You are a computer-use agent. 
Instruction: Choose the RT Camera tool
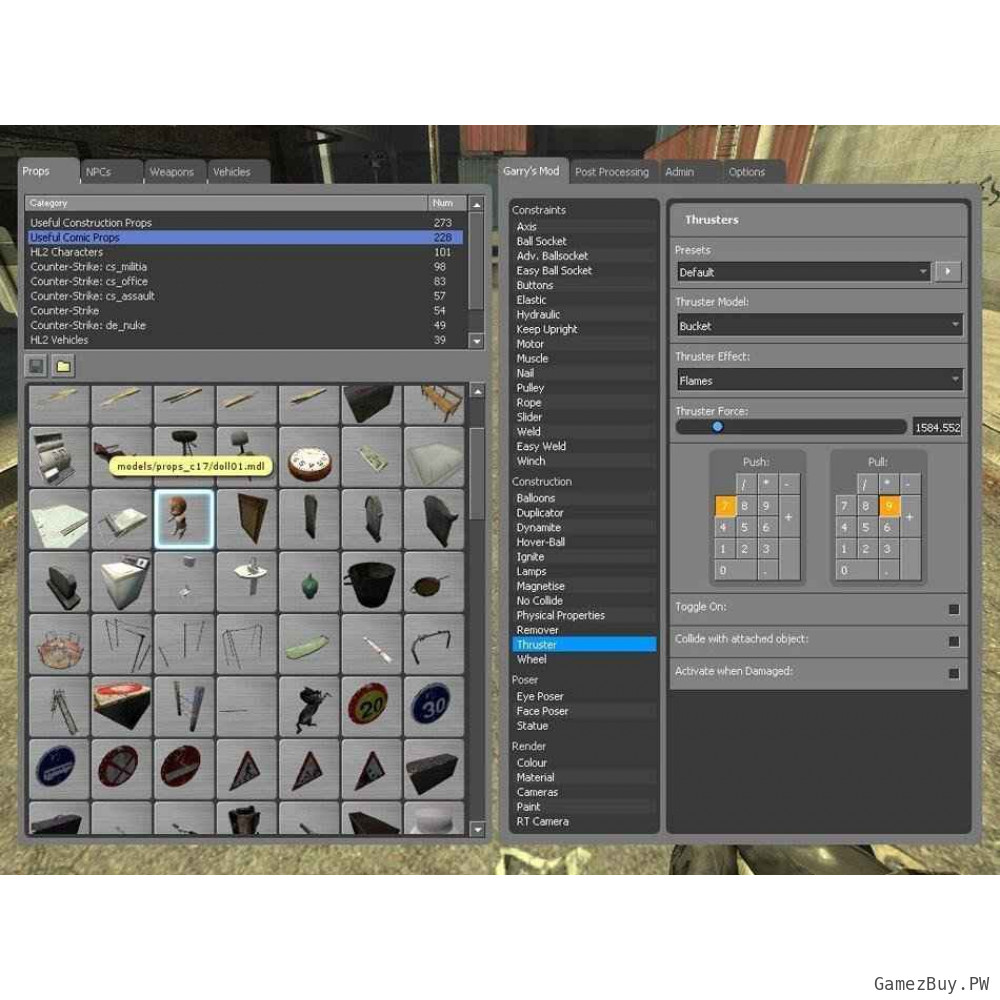(x=584, y=821)
